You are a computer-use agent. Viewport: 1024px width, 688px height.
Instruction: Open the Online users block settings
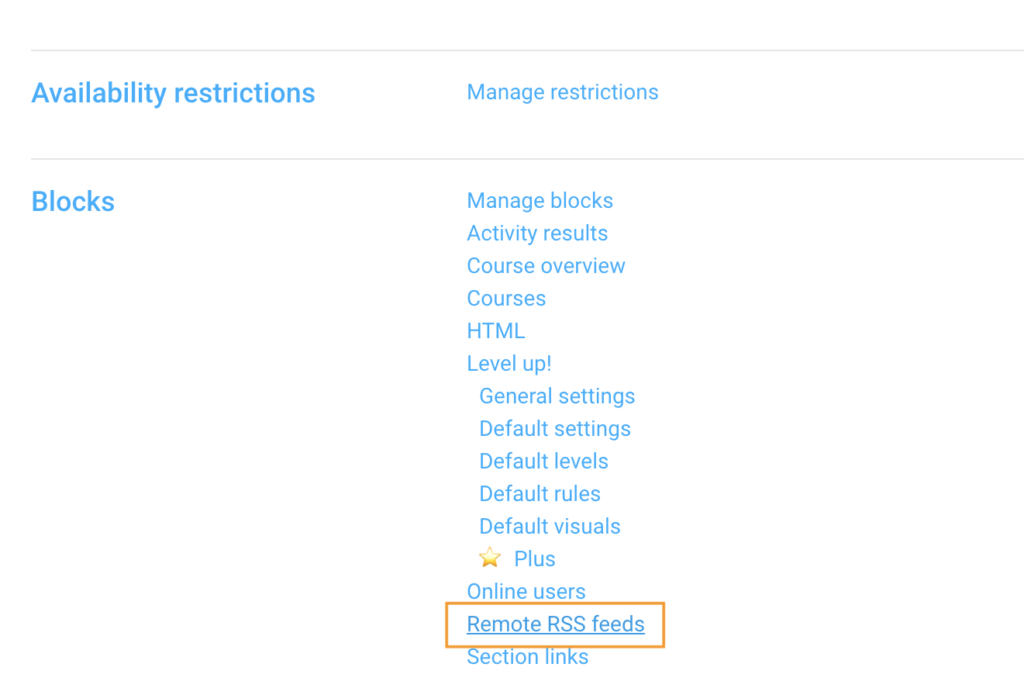point(526,591)
